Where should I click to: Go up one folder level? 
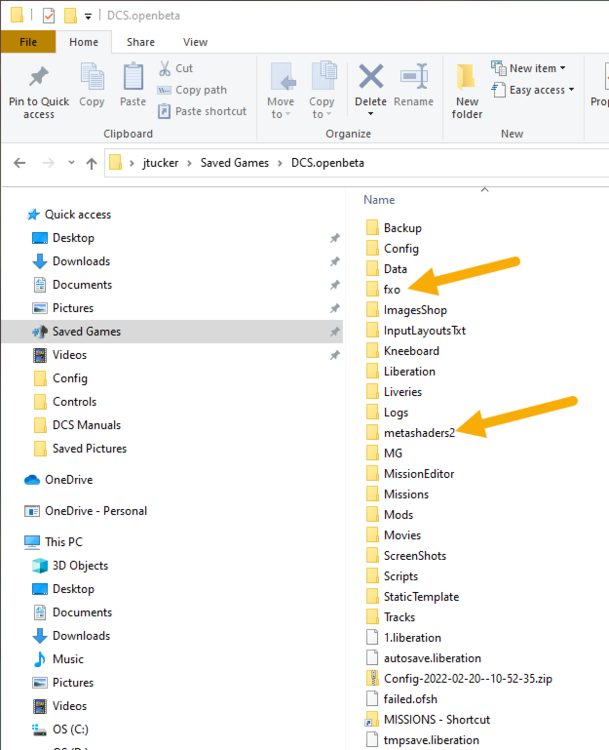click(91, 163)
